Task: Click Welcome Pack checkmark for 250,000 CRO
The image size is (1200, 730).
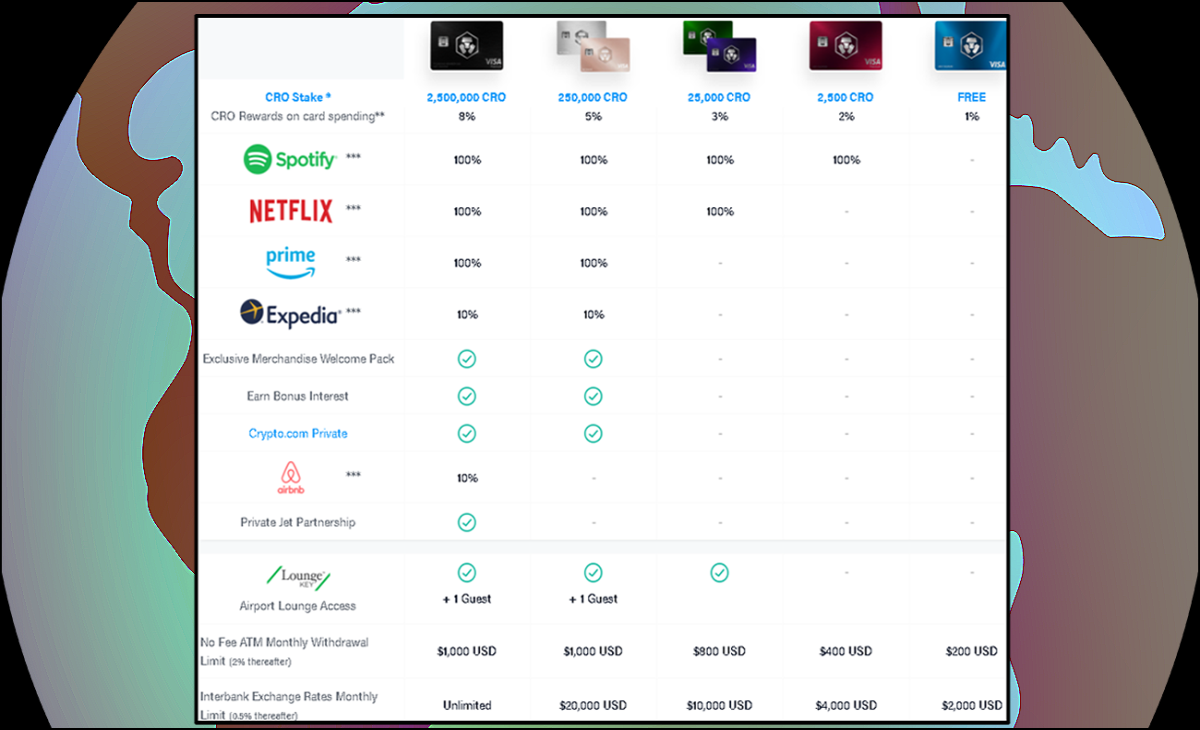Action: click(x=593, y=359)
